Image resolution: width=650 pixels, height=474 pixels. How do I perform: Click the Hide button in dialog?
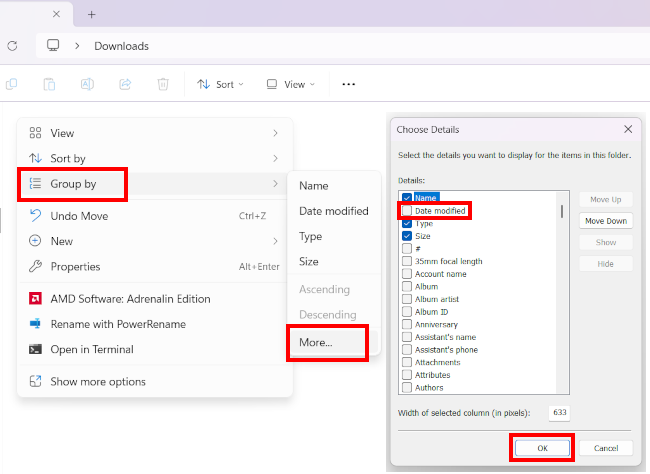(606, 264)
